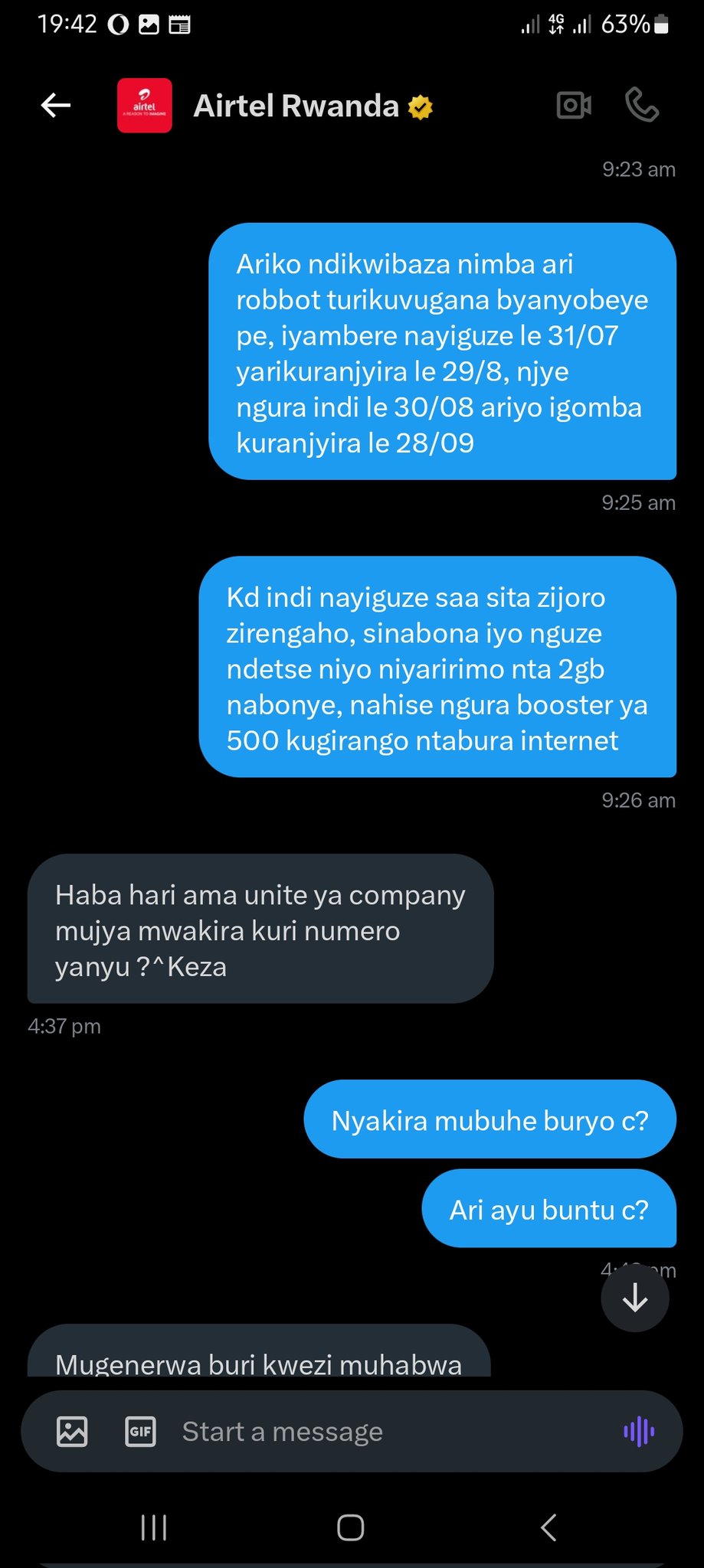
Task: Select the 'Ari ayu buntu c?' bubble
Action: tap(549, 1208)
